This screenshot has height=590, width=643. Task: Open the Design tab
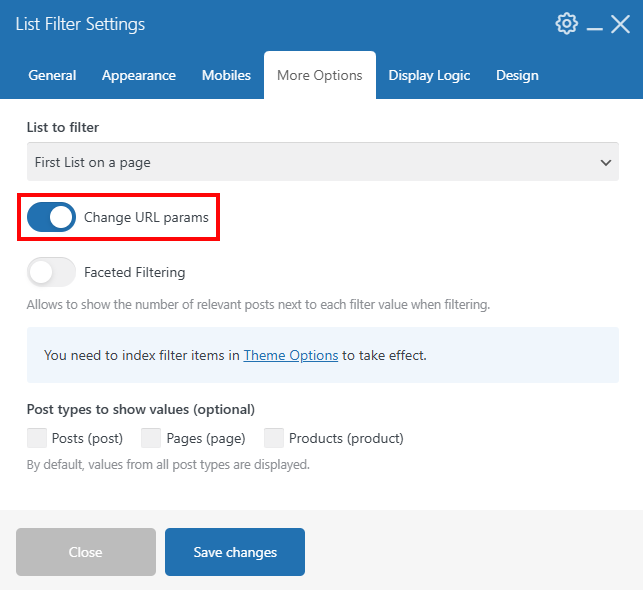point(517,75)
